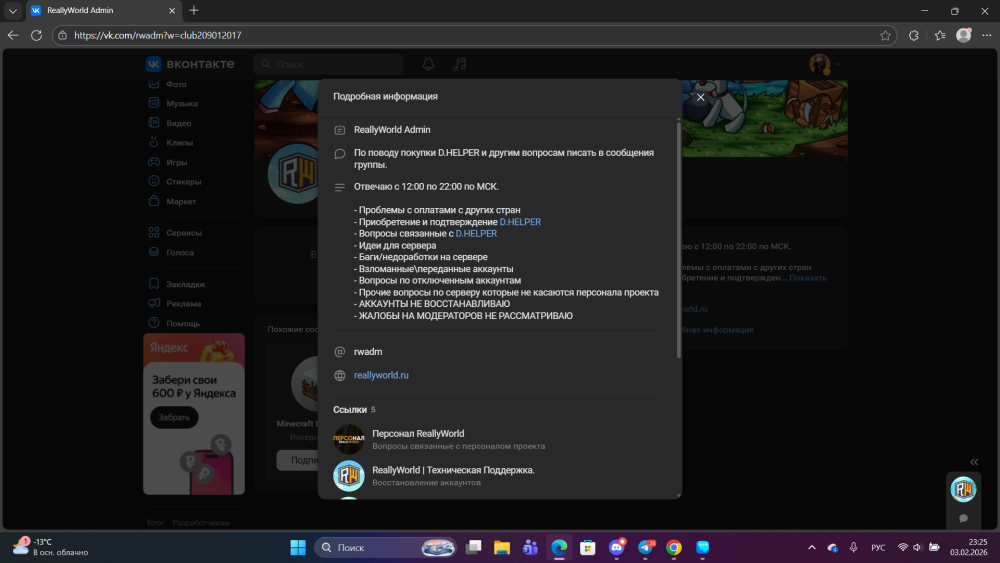Open Реклама in the sidebar
Viewport: 1000px width, 563px height.
(184, 303)
